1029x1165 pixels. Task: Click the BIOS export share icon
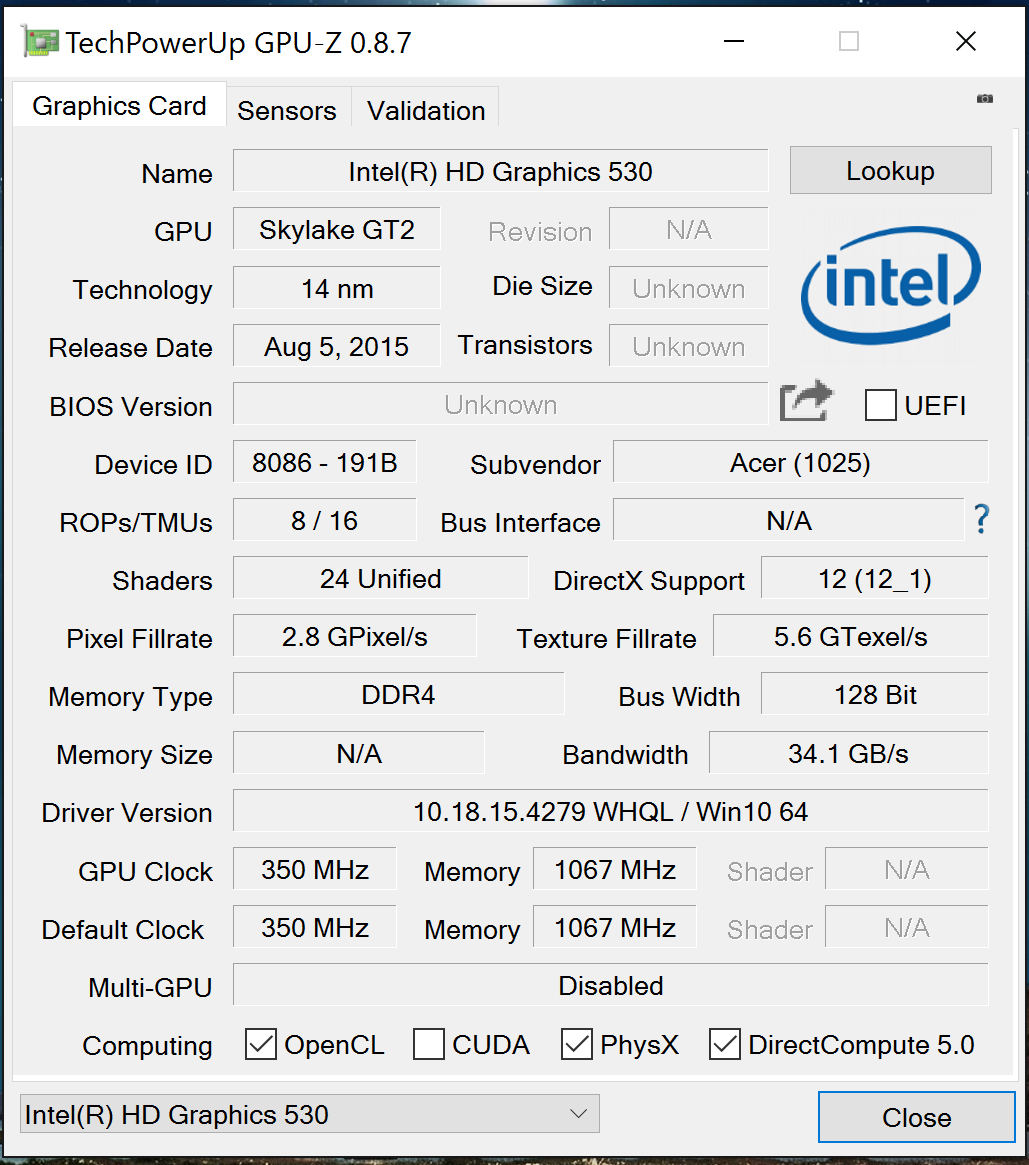[806, 403]
